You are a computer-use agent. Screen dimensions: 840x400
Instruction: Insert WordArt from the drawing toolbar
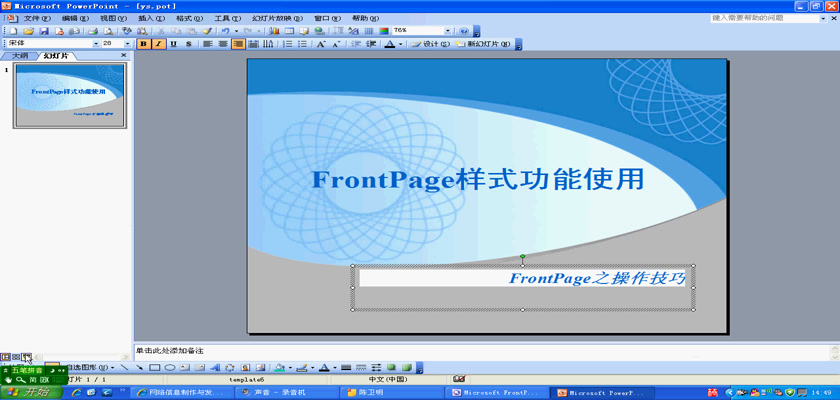click(215, 367)
